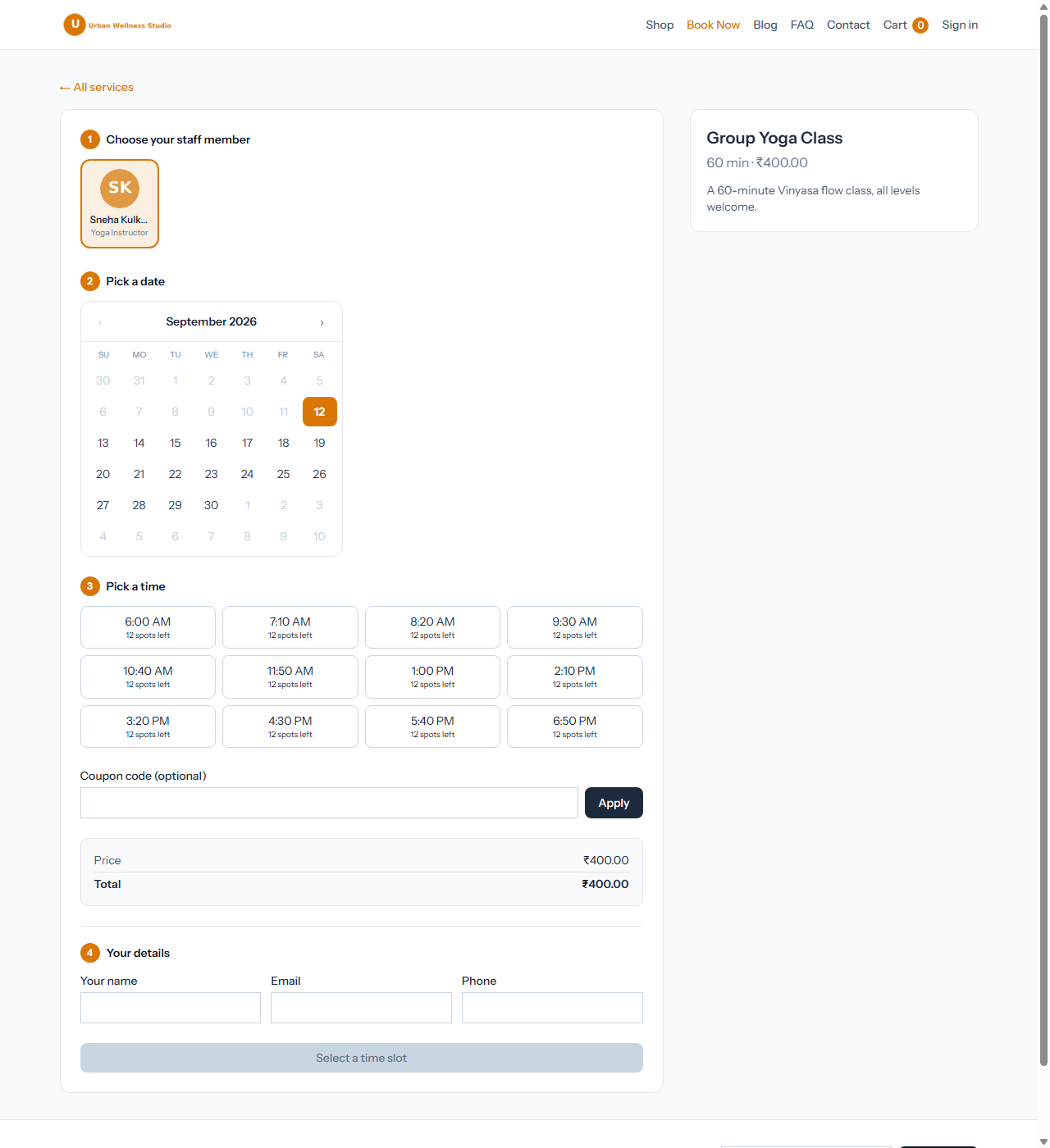Choose the 2:10 PM time slot
The image size is (1050, 1148).
[x=575, y=676]
